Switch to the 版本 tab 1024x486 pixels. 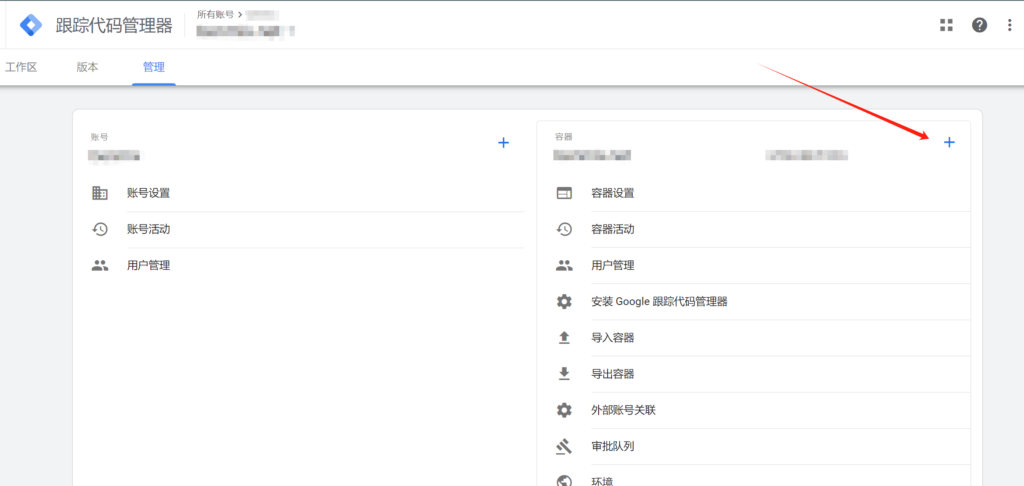(x=88, y=67)
